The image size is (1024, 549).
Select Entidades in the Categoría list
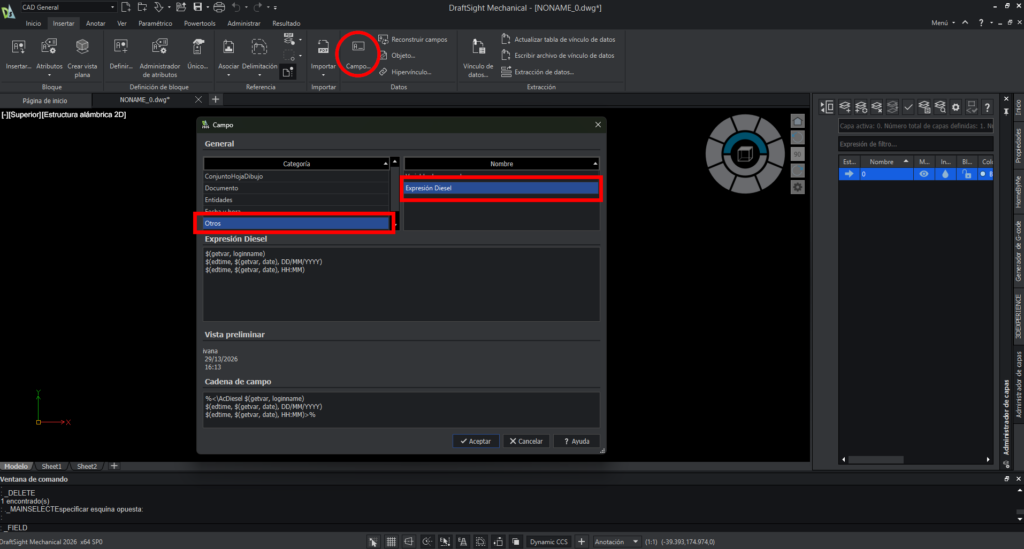296,200
